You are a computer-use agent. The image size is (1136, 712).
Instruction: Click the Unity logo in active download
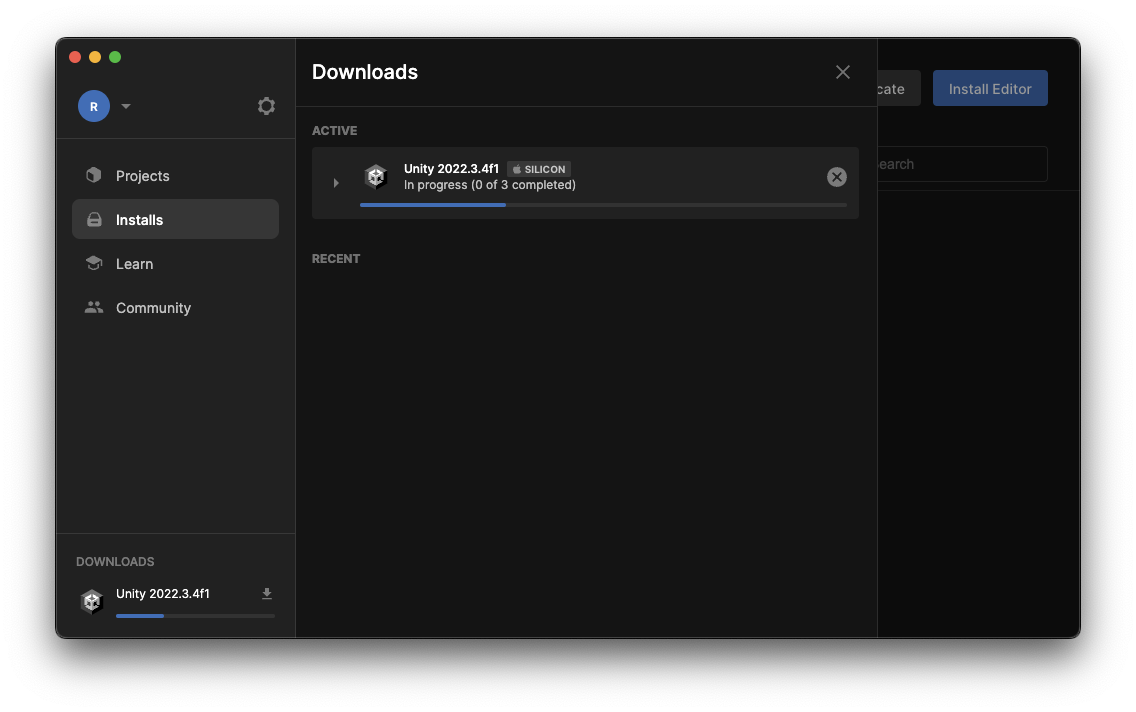[x=376, y=176]
